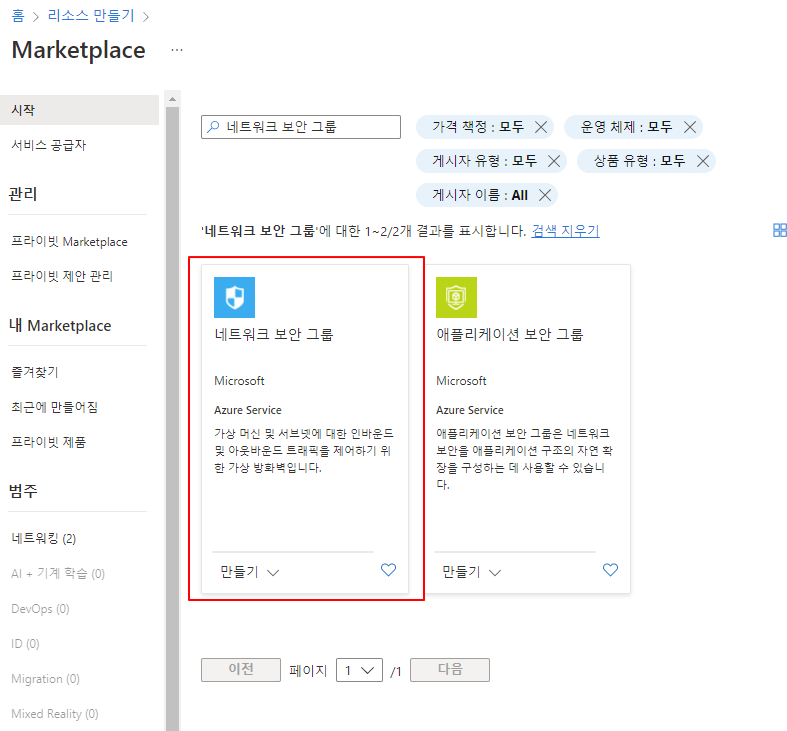This screenshot has height=731, width=787.
Task: Click the sidebar vertical scrollbar track
Action: 172,418
